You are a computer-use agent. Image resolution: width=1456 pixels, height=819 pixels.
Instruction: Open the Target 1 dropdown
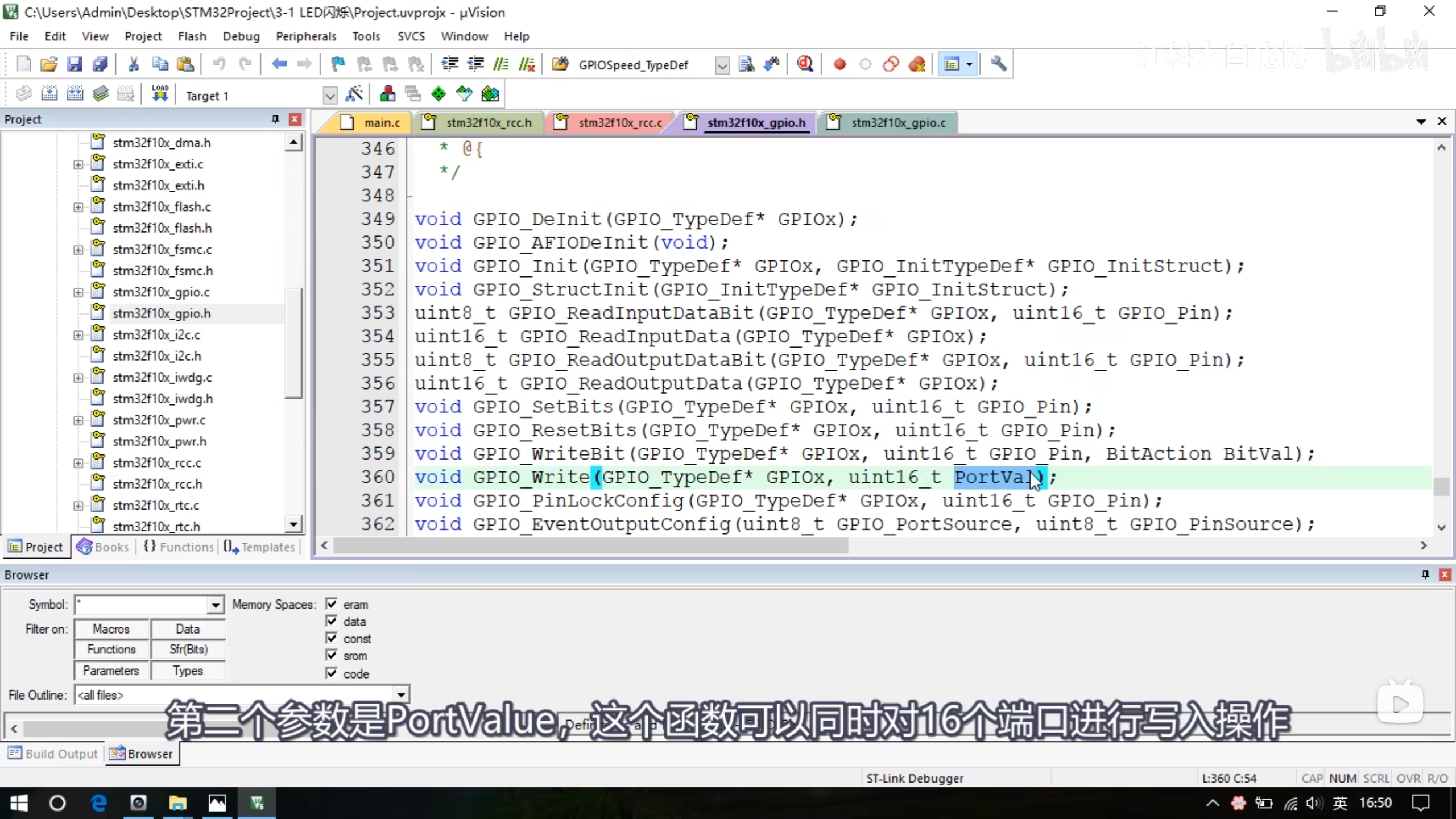pos(330,96)
